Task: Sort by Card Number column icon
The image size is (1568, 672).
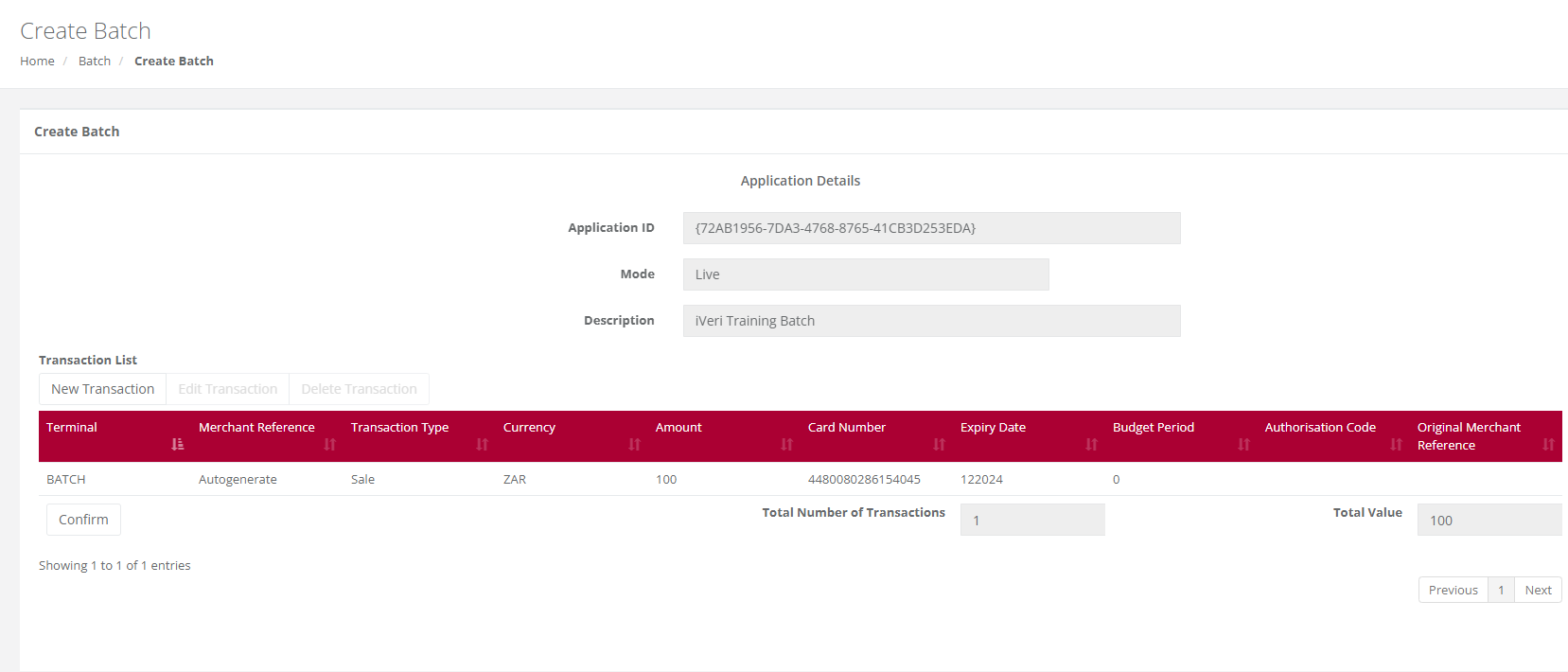Action: [x=940, y=444]
